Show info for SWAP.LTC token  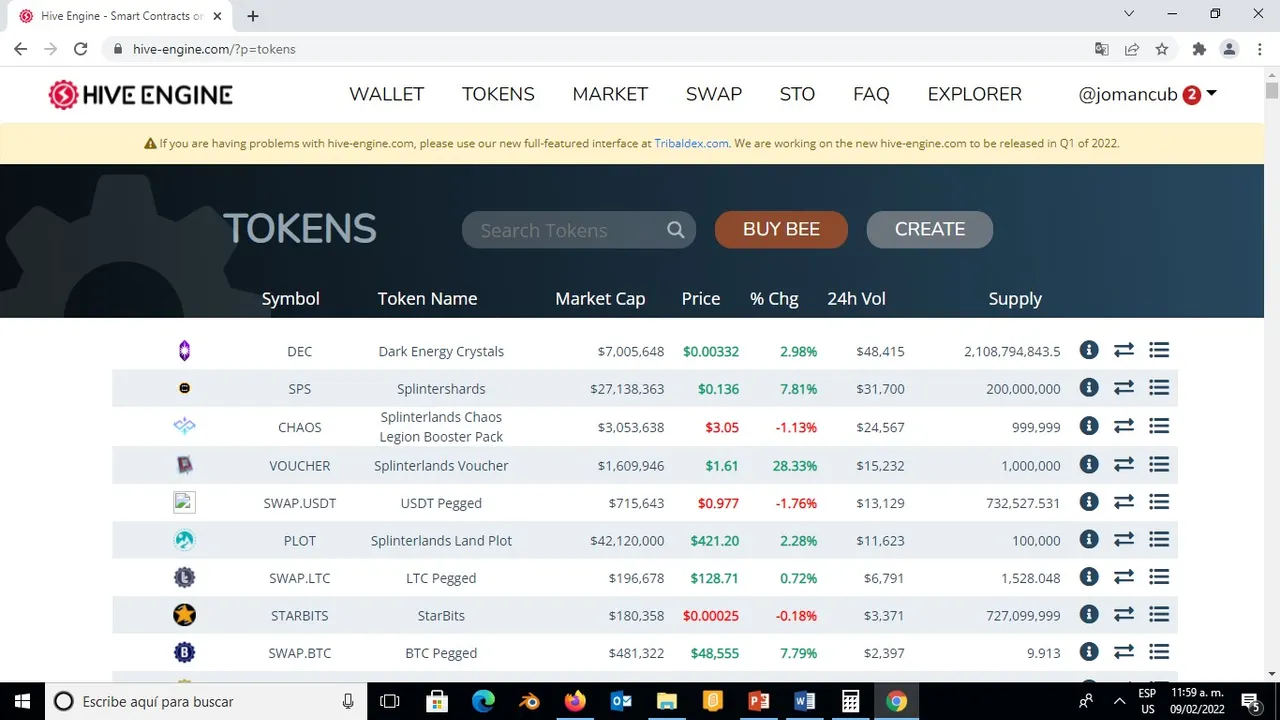point(1089,577)
